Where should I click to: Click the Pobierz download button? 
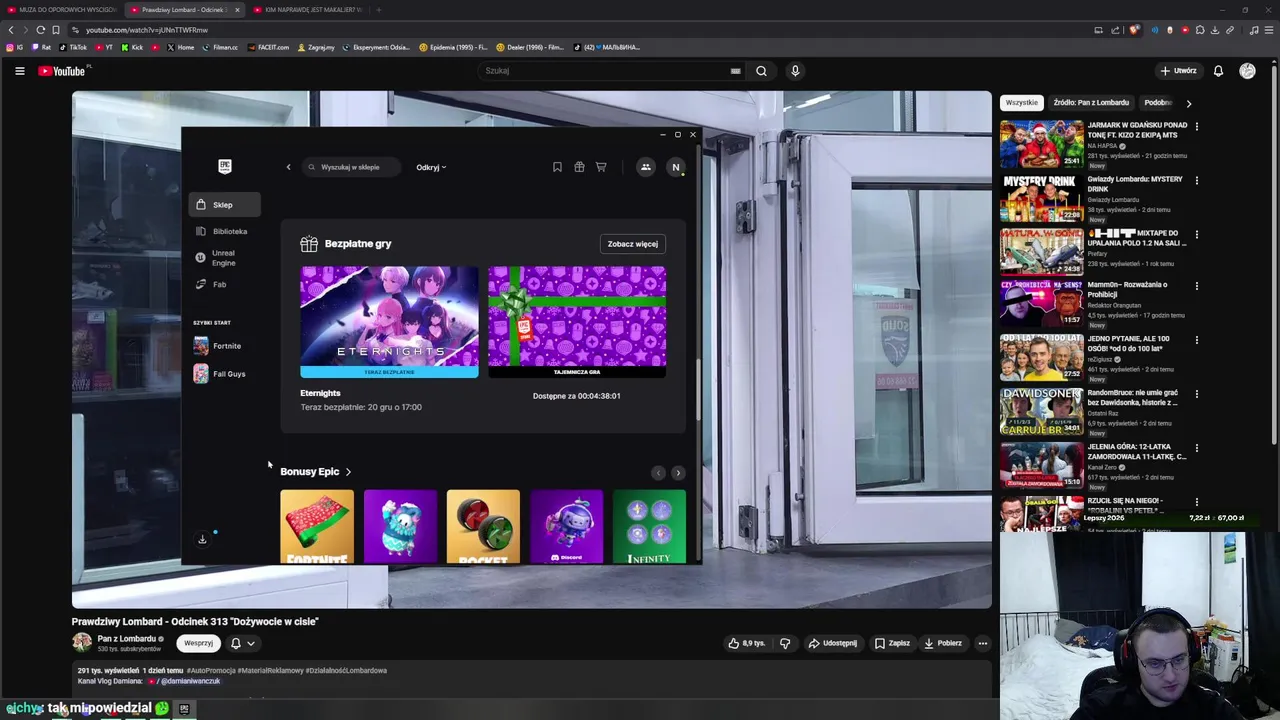(943, 643)
